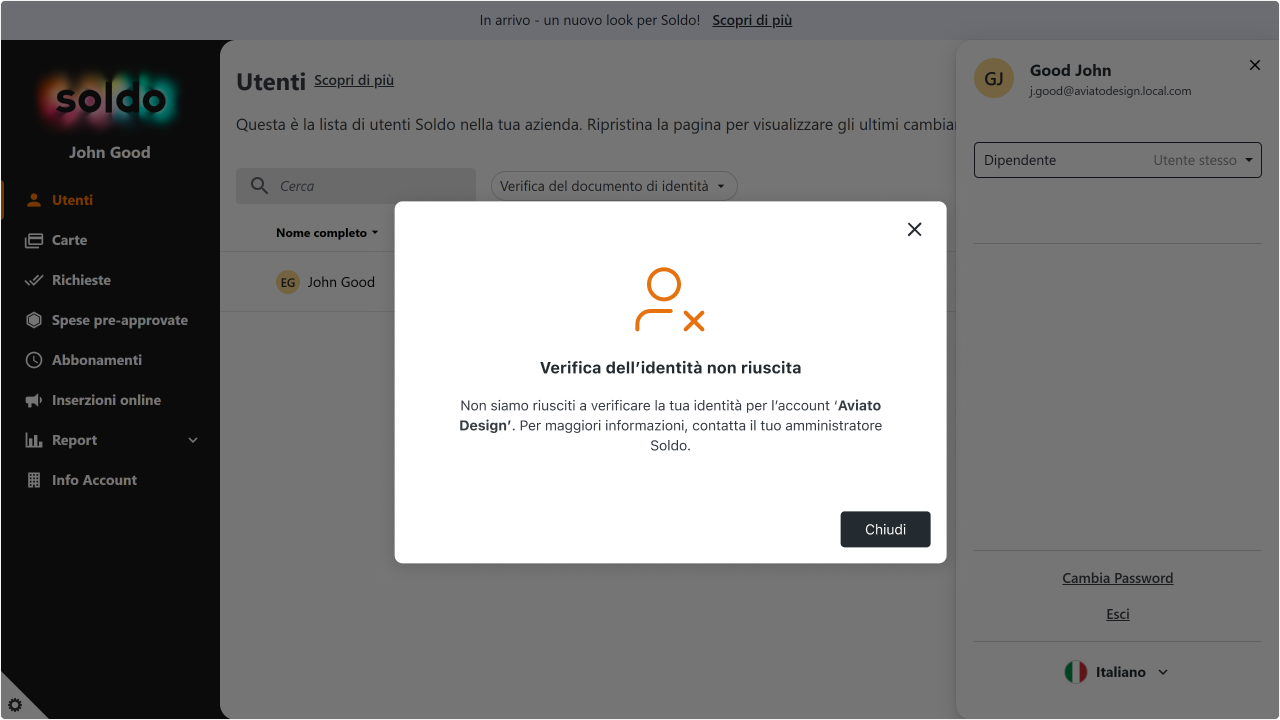
Task: Click the j.good@aviatodesign.local.com email
Action: click(x=1110, y=91)
